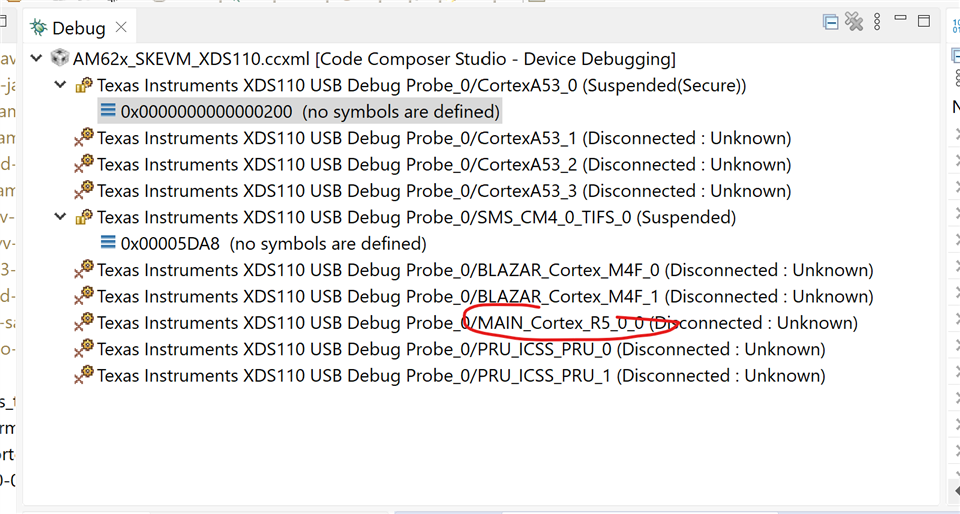The height and width of the screenshot is (514, 960).
Task: Close the Debug tab
Action: coord(121,27)
